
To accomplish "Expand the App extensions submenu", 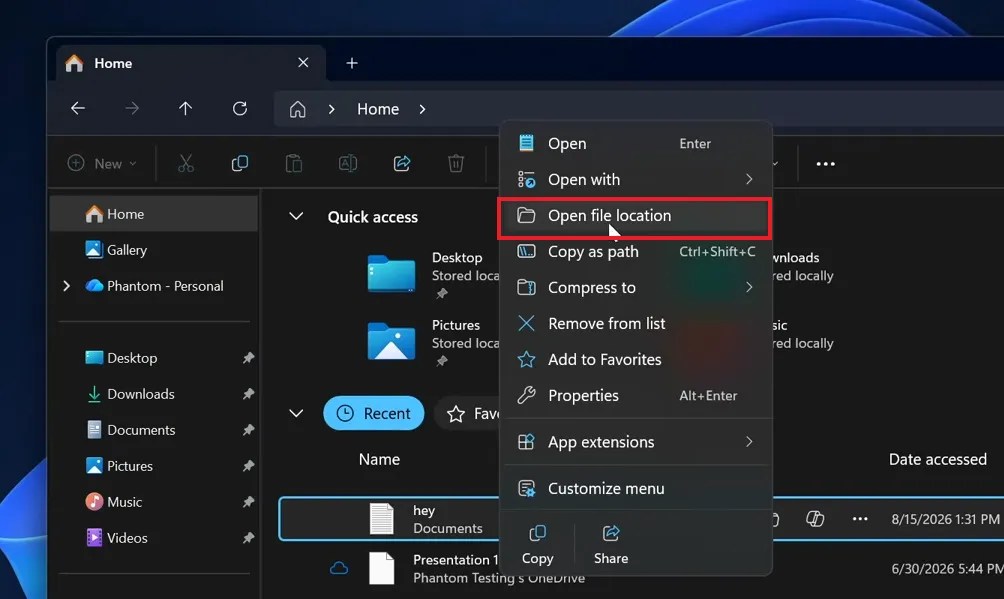I will point(749,441).
